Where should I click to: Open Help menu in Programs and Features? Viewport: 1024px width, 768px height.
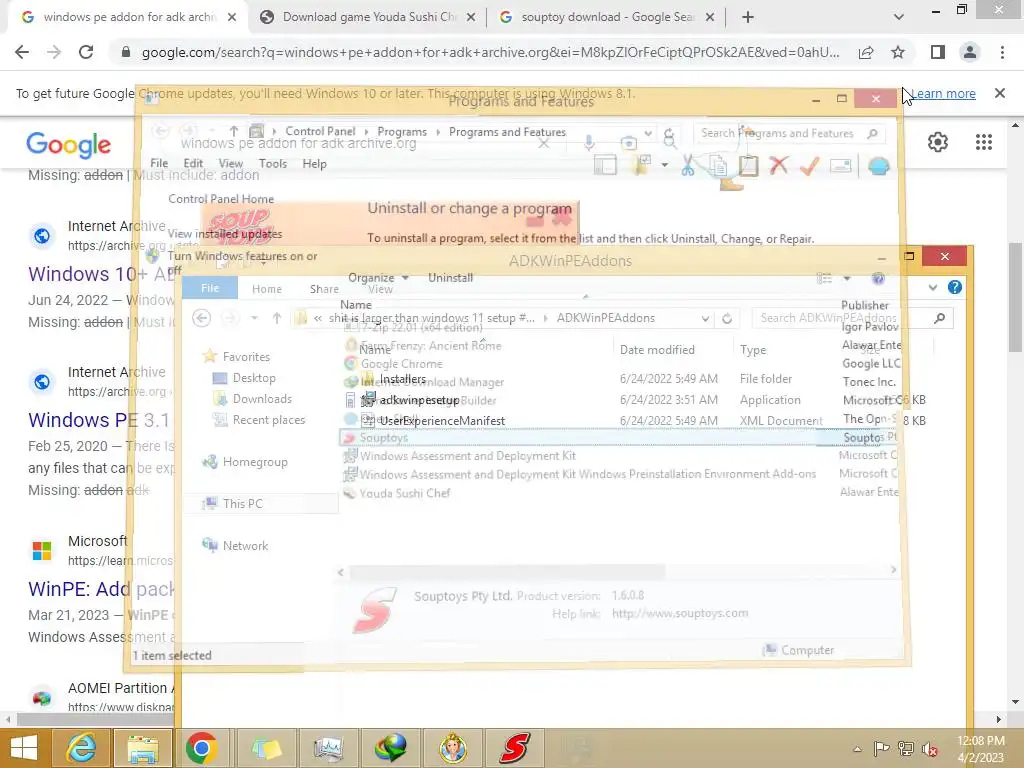[x=314, y=164]
